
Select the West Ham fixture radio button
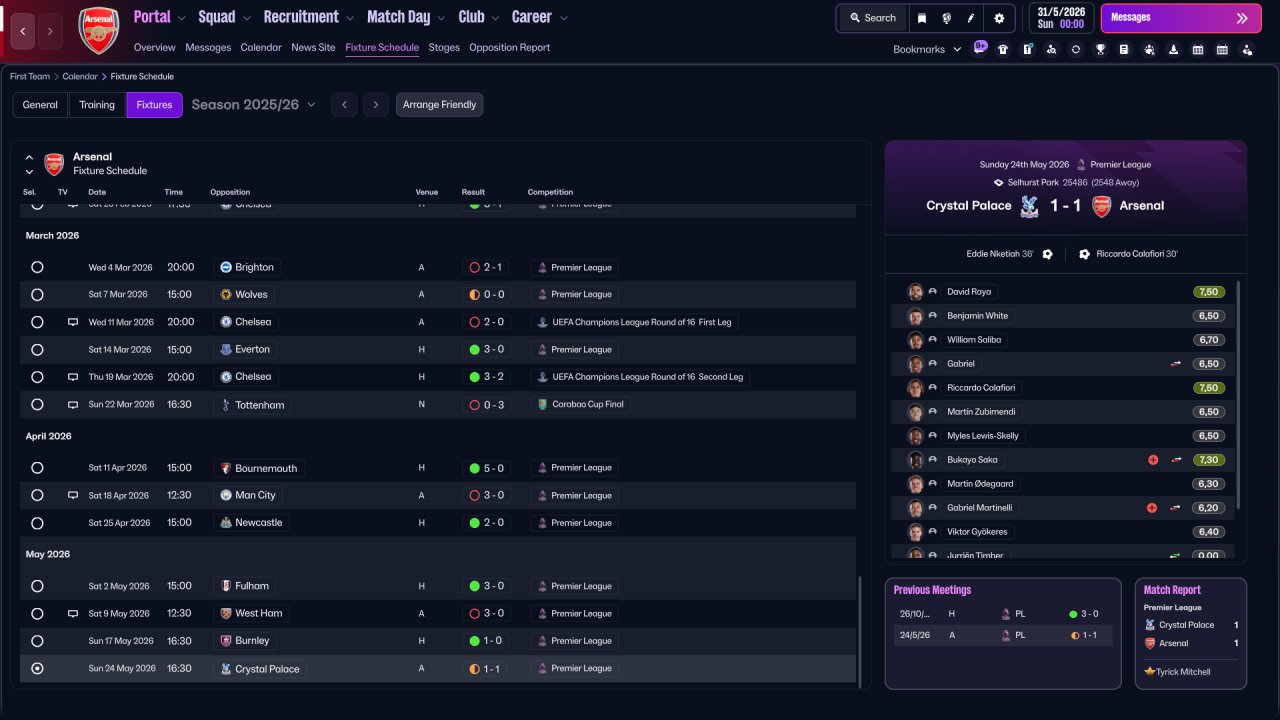click(x=37, y=614)
